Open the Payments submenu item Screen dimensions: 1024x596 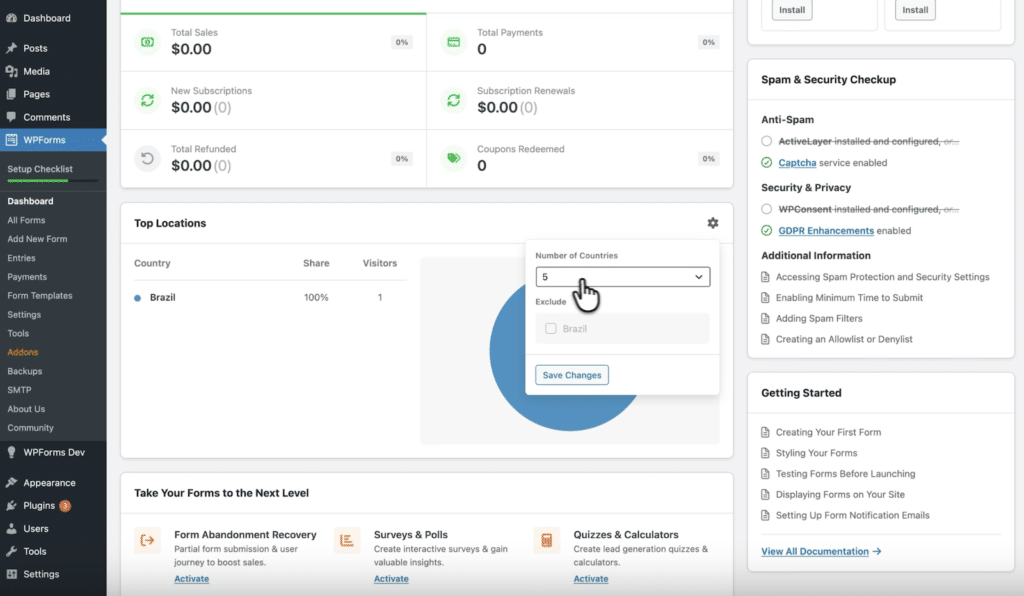pos(27,277)
